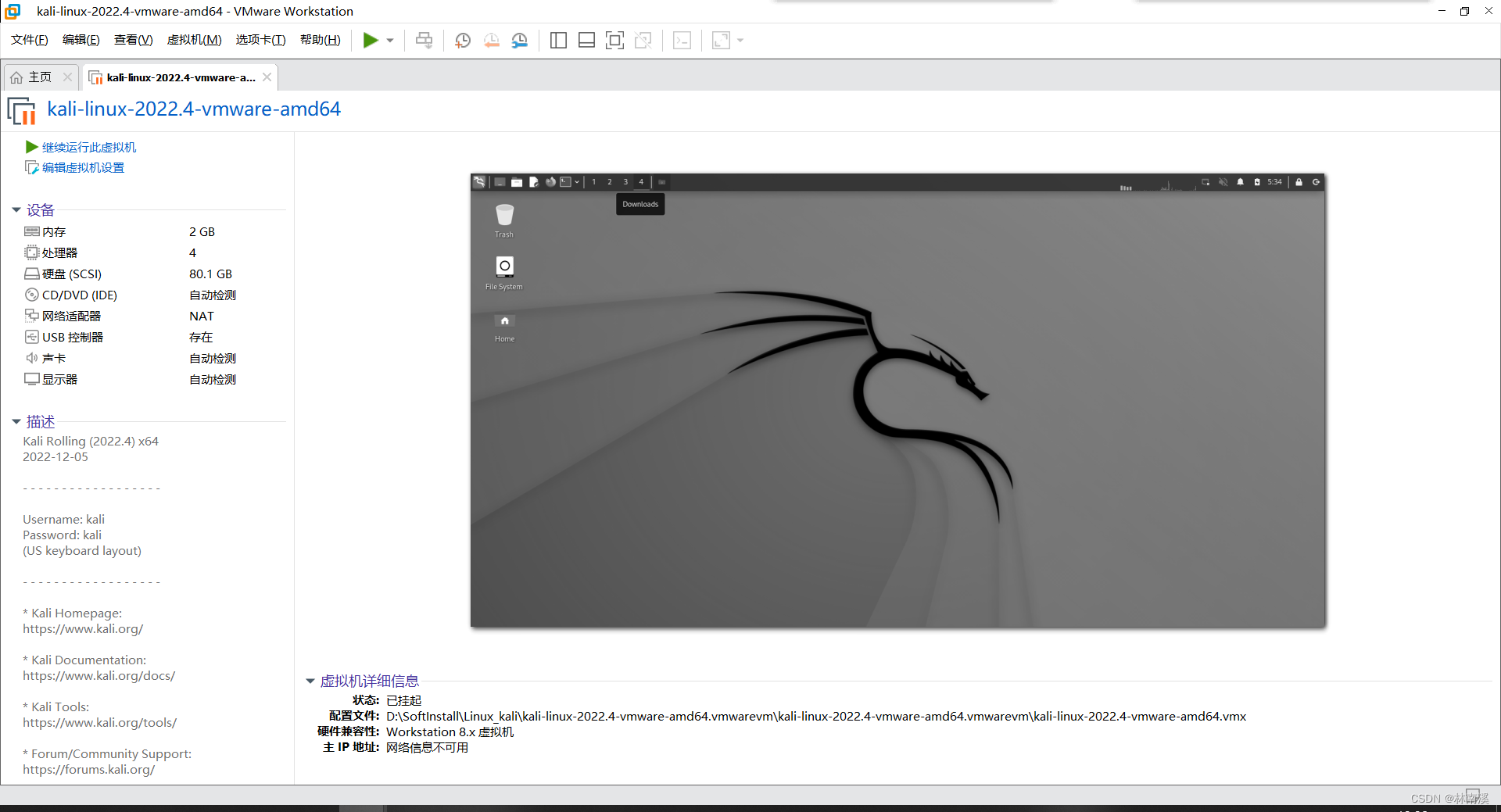The width and height of the screenshot is (1501, 812).
Task: Click the kali-linux-2022.4-vmware-amd64 page title
Action: [x=194, y=109]
